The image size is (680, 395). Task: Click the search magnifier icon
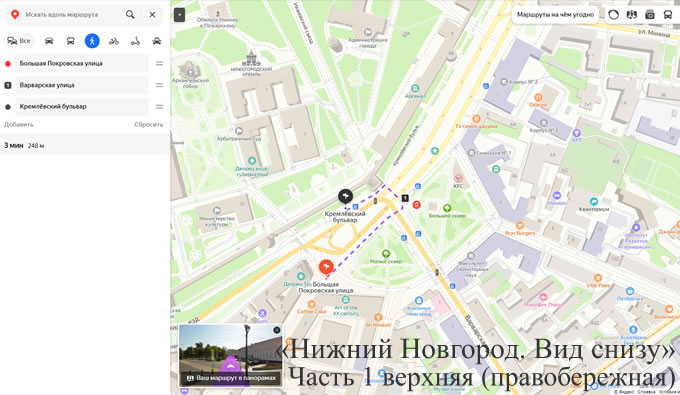(130, 14)
